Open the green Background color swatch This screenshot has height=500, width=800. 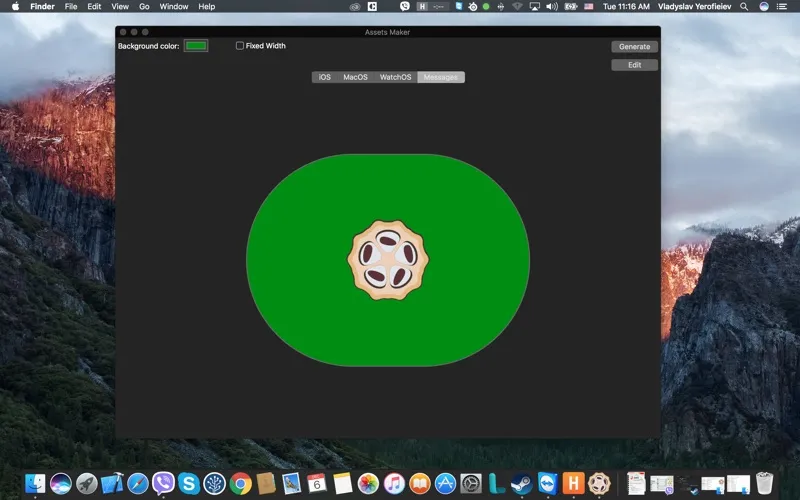(x=196, y=46)
